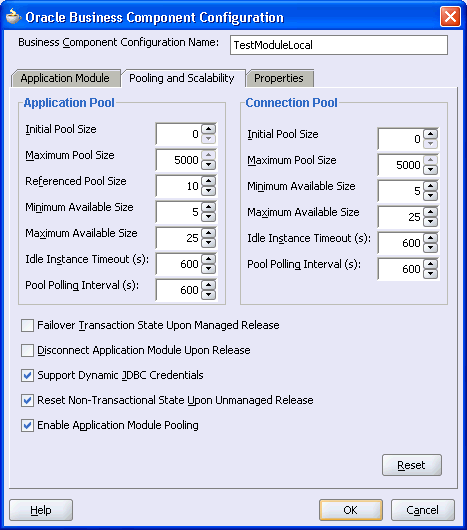Click Connection Pool Polling Interval field

click(x=401, y=269)
